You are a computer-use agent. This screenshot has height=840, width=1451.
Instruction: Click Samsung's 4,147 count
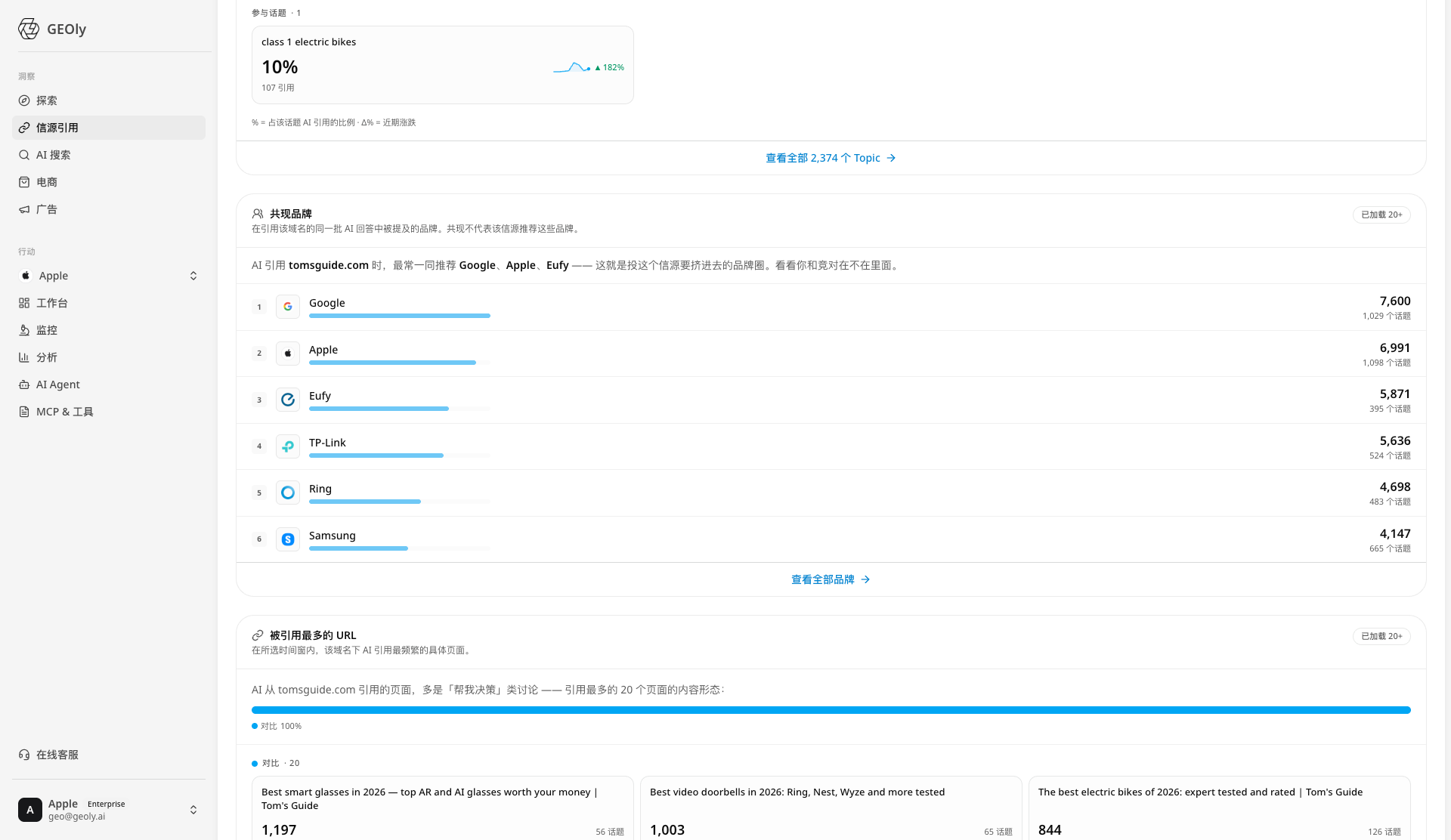(1394, 533)
